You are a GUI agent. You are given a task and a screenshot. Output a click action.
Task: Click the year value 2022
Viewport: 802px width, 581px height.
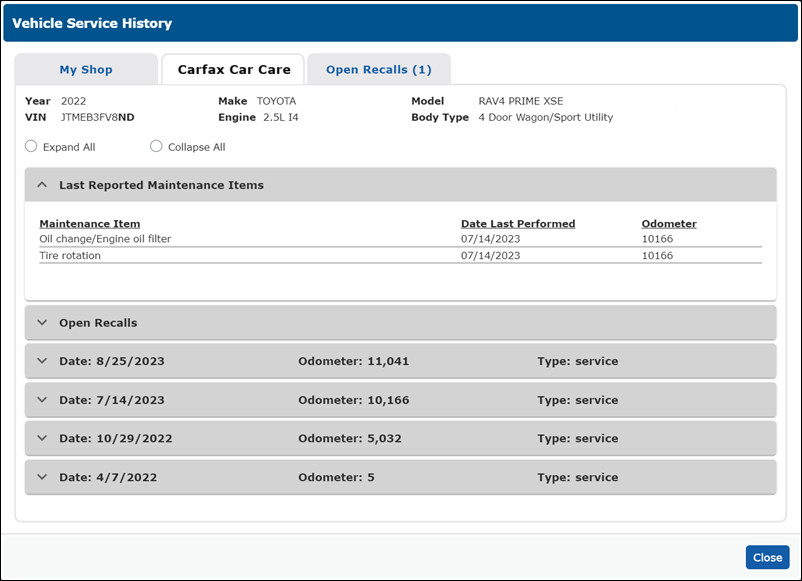coord(74,101)
